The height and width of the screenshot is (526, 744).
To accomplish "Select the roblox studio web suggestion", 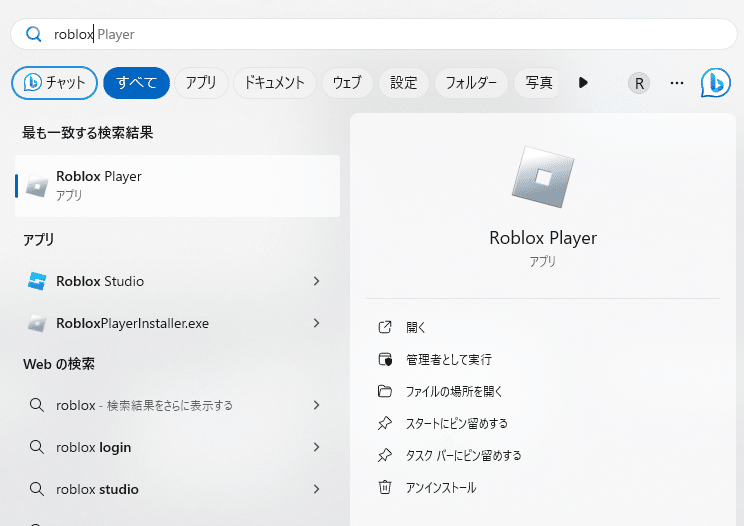I will [177, 489].
